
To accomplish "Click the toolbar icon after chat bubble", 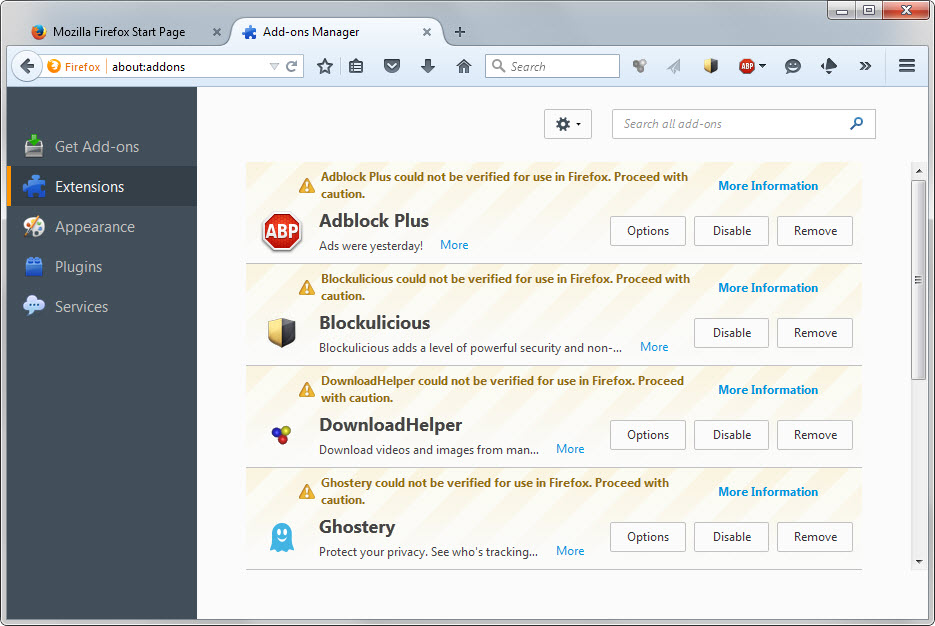I will click(x=829, y=66).
